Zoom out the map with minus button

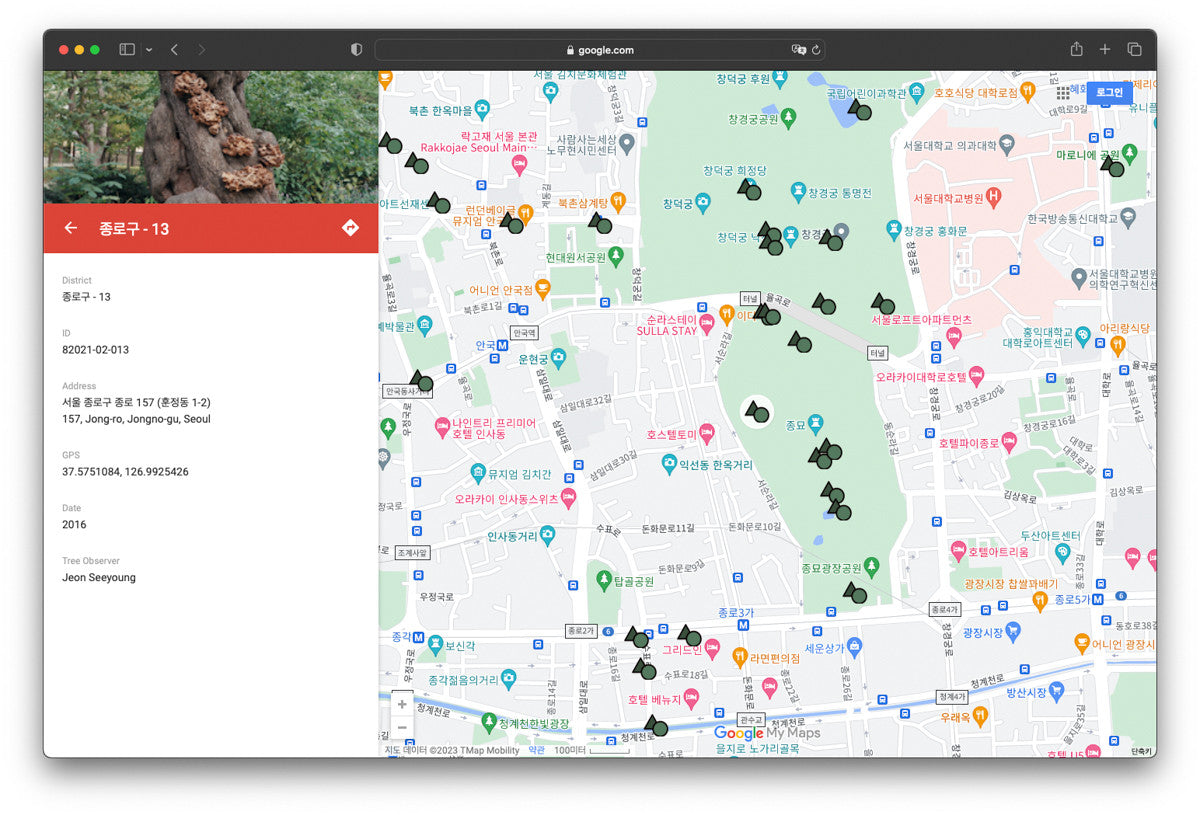click(402, 728)
